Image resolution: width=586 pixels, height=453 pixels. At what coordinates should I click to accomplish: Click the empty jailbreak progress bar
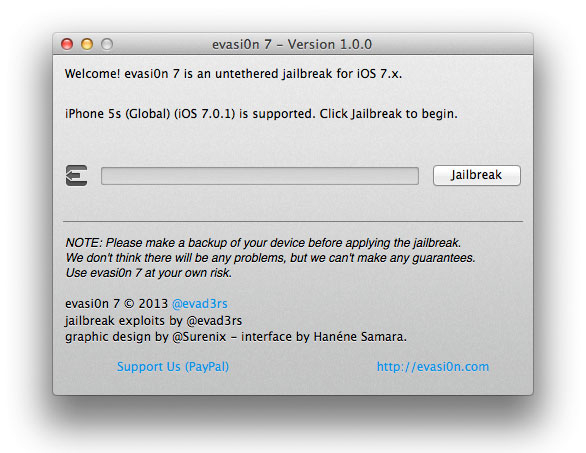coord(260,176)
